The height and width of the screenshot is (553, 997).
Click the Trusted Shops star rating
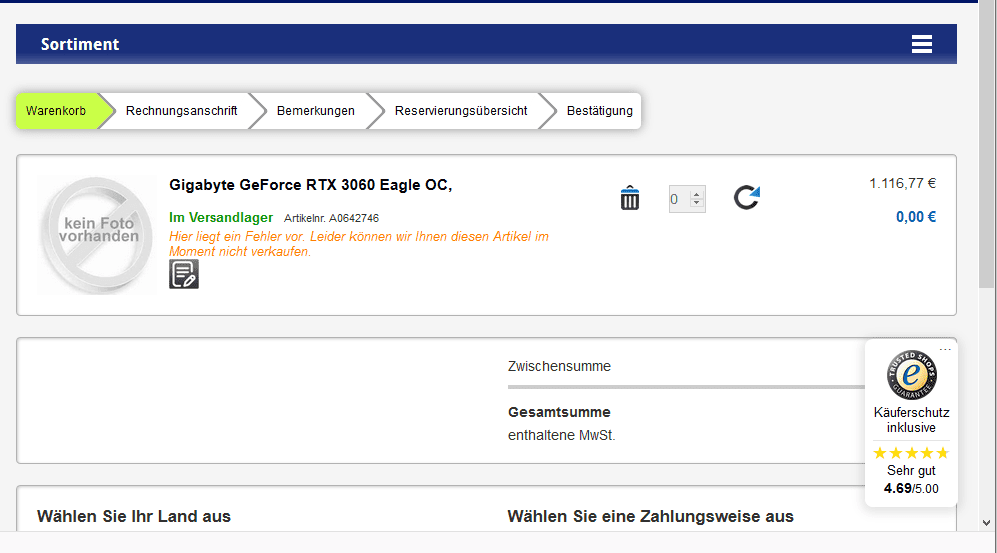(x=911, y=453)
